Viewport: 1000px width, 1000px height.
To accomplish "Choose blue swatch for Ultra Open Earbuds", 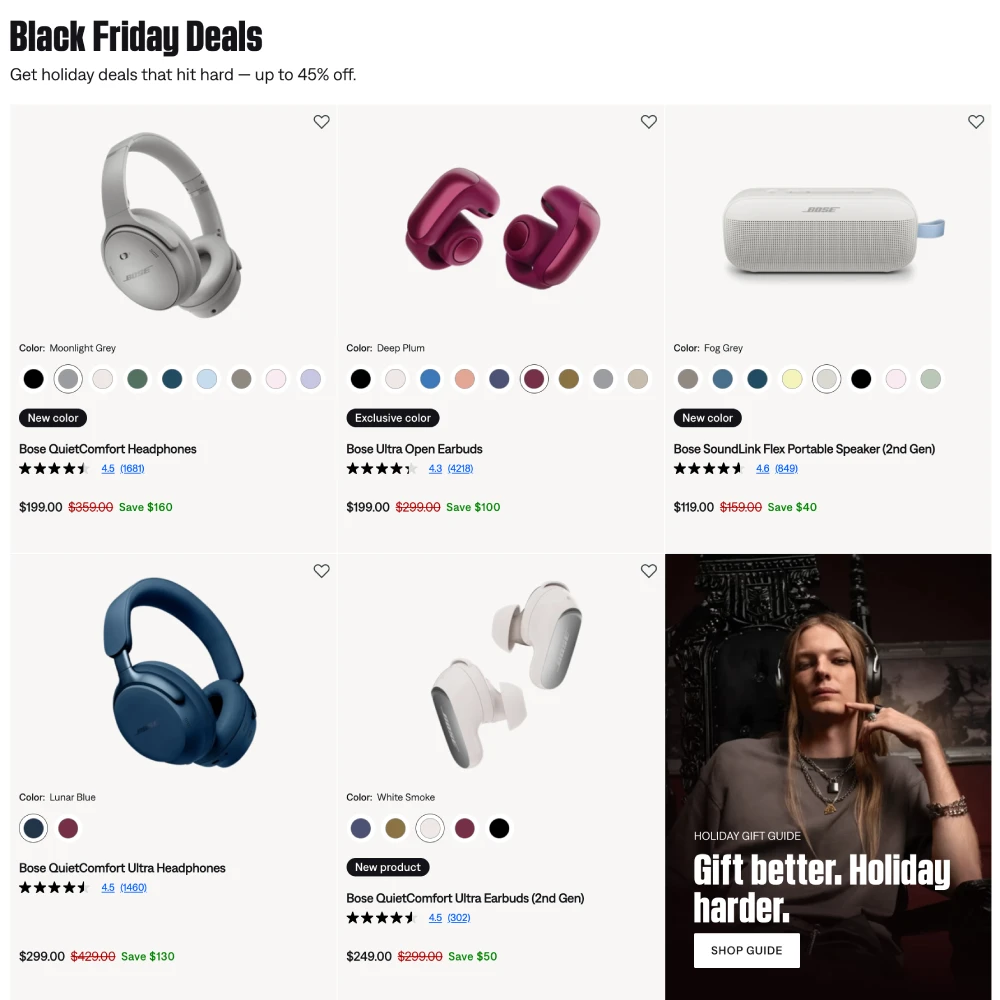I will 430,379.
